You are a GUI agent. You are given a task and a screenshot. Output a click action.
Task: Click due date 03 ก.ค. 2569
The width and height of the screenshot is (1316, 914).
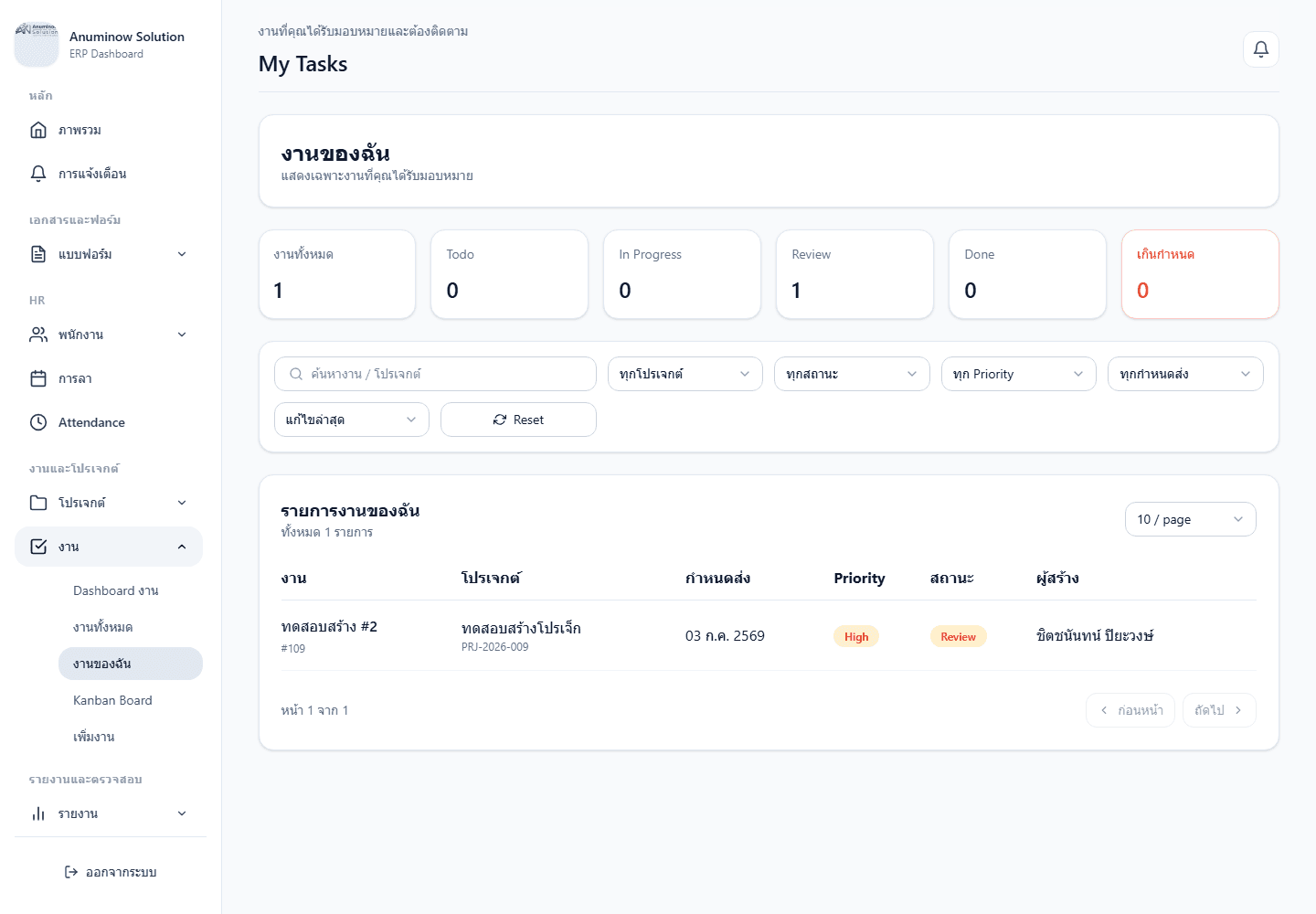pyautogui.click(x=725, y=636)
